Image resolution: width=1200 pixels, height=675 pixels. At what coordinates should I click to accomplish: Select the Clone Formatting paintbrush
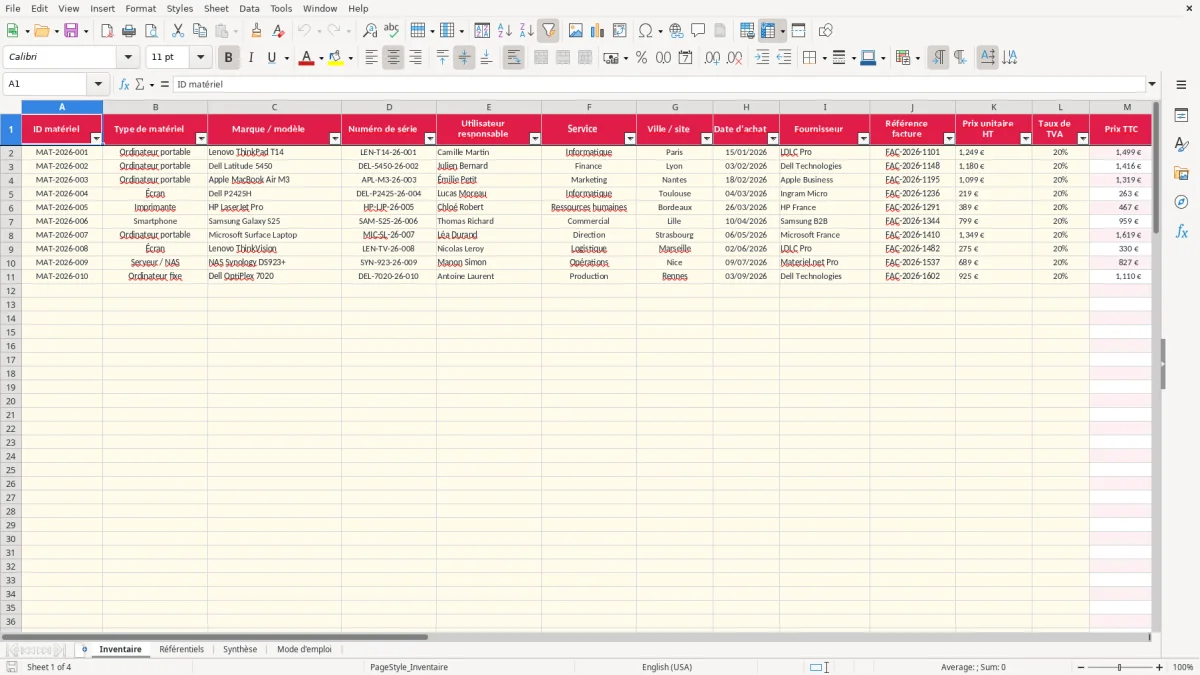(x=257, y=31)
